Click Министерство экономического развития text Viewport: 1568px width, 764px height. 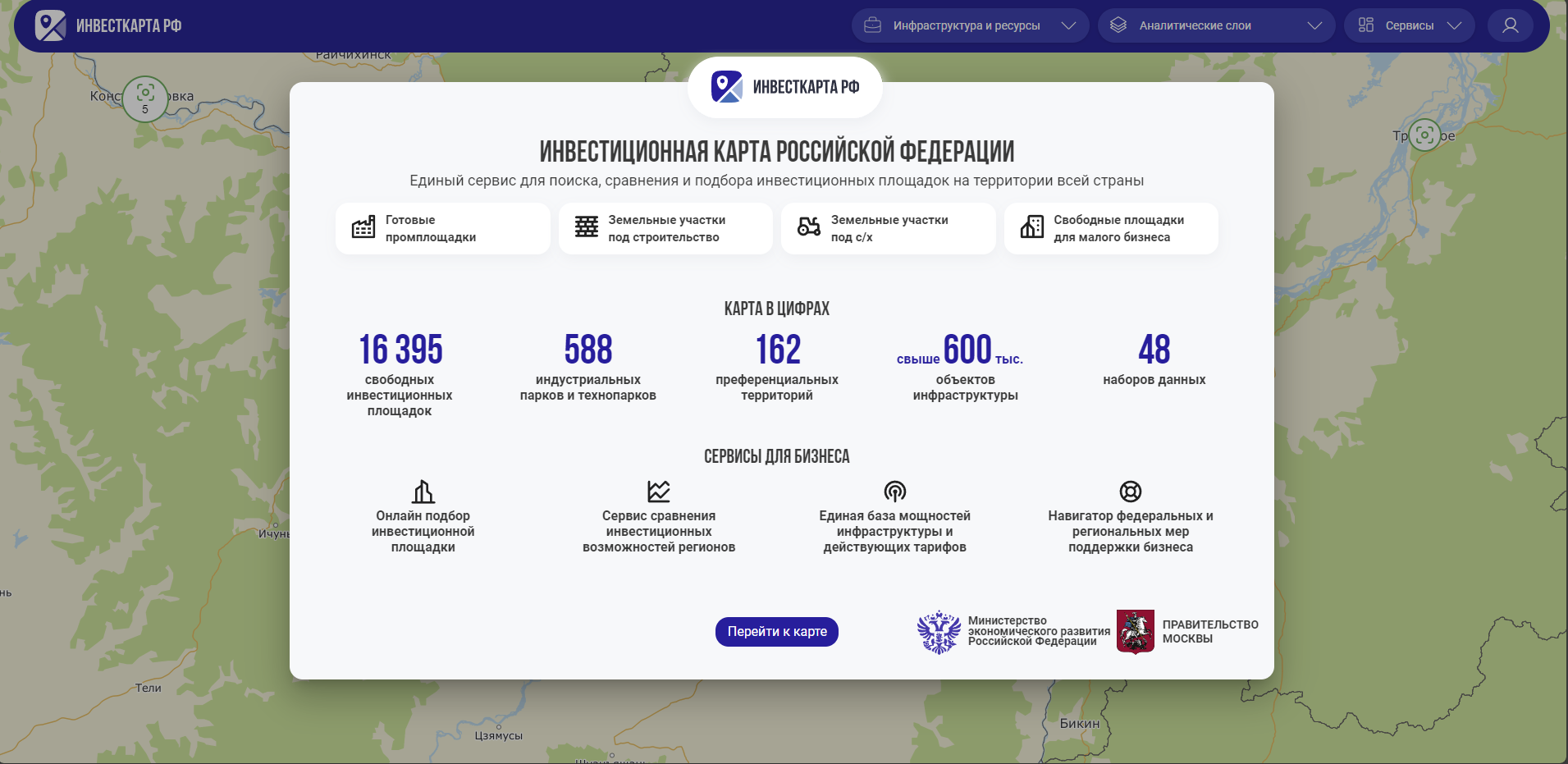[1039, 631]
